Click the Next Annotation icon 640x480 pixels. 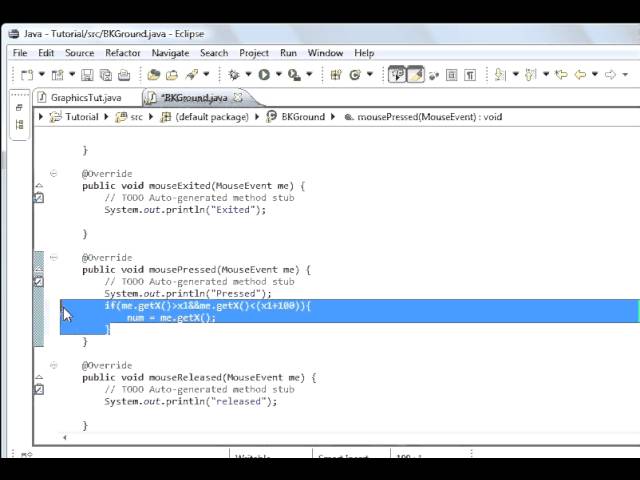(x=500, y=75)
